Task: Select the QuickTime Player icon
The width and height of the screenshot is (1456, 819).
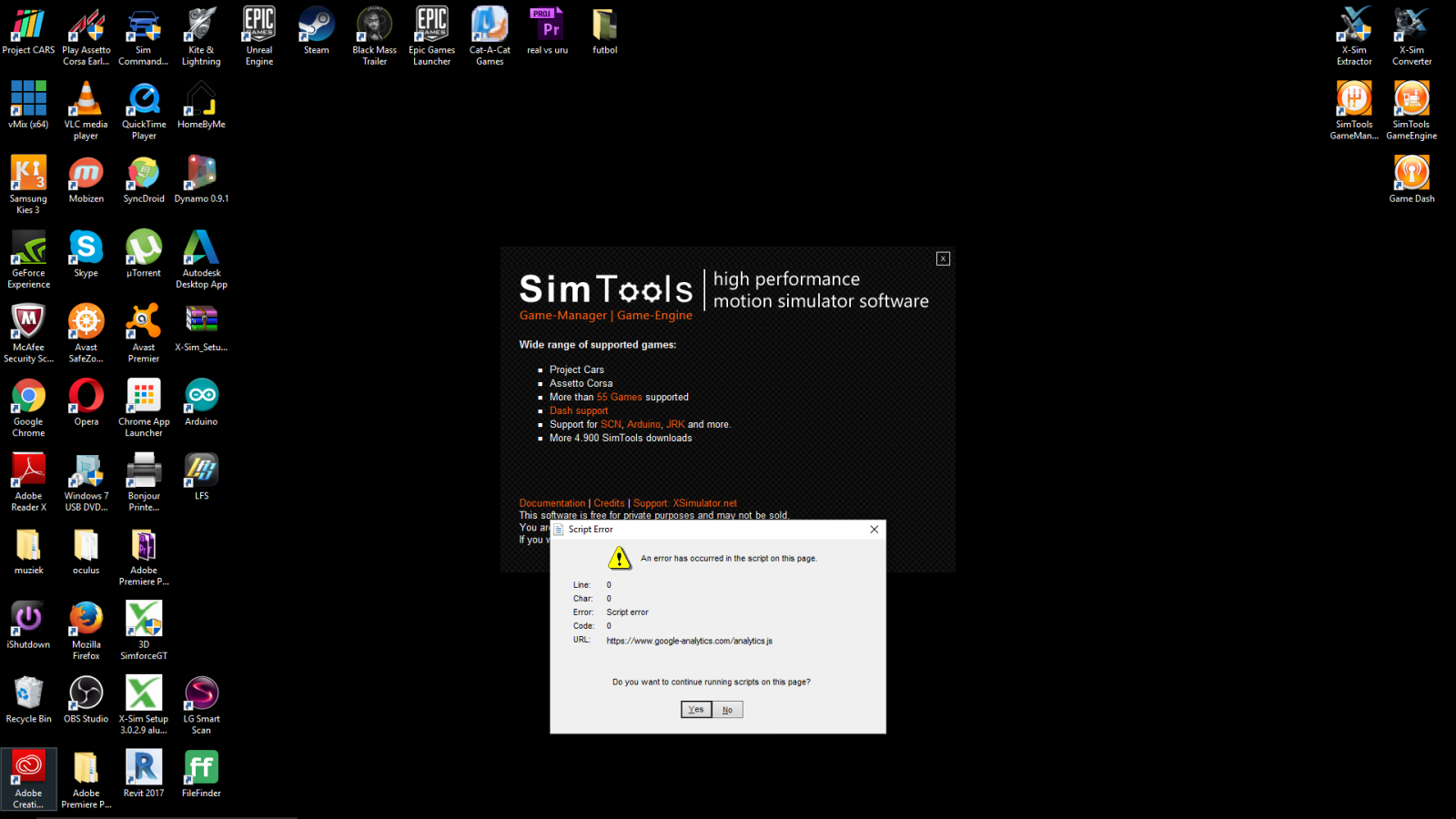Action: click(144, 111)
